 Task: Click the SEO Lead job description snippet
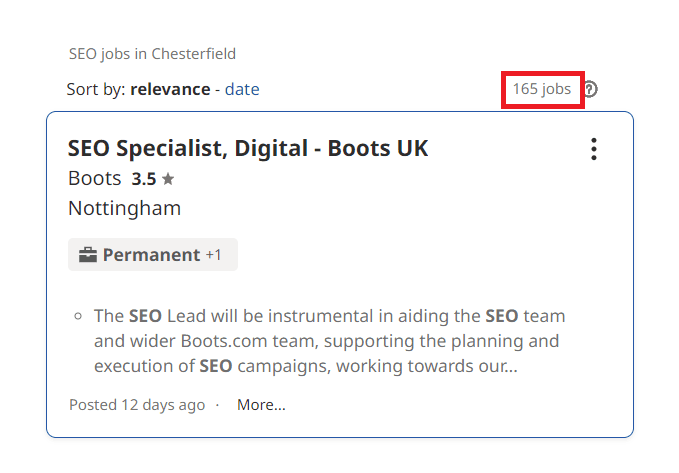coord(329,341)
